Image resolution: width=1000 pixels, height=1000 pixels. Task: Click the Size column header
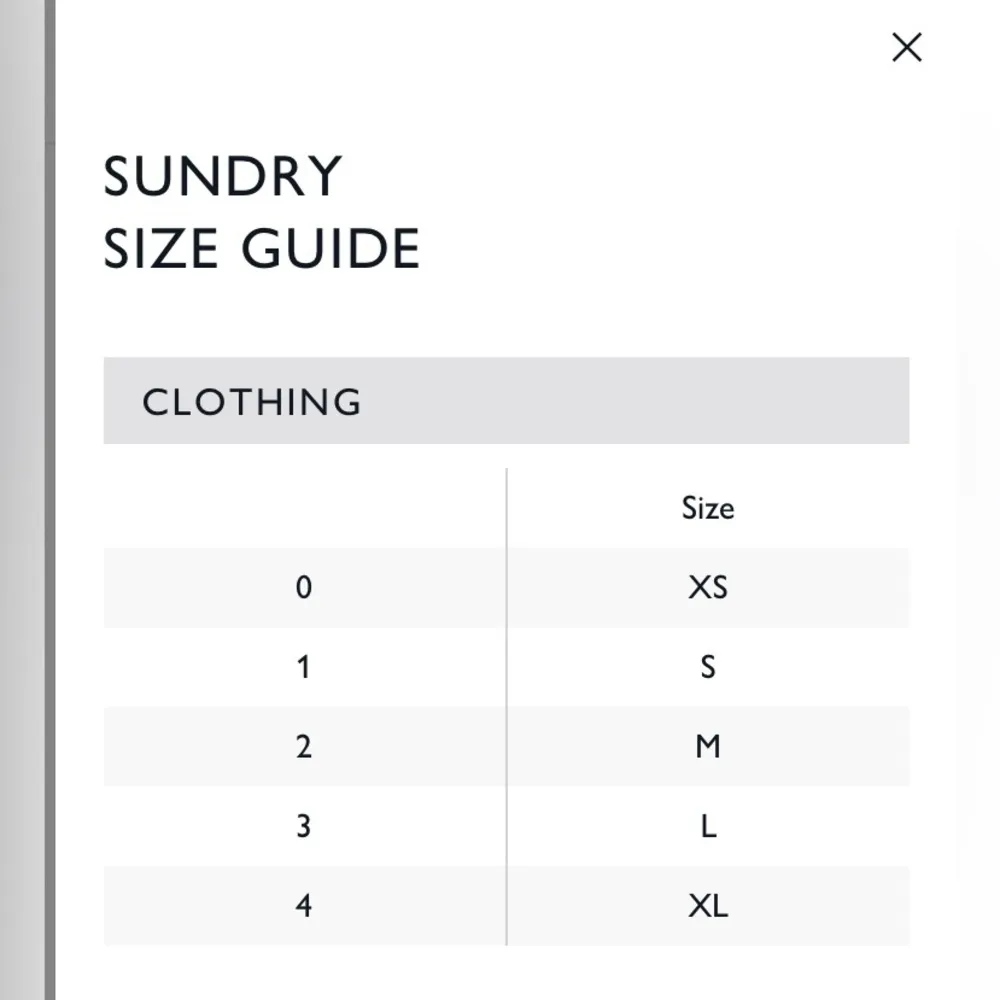708,508
